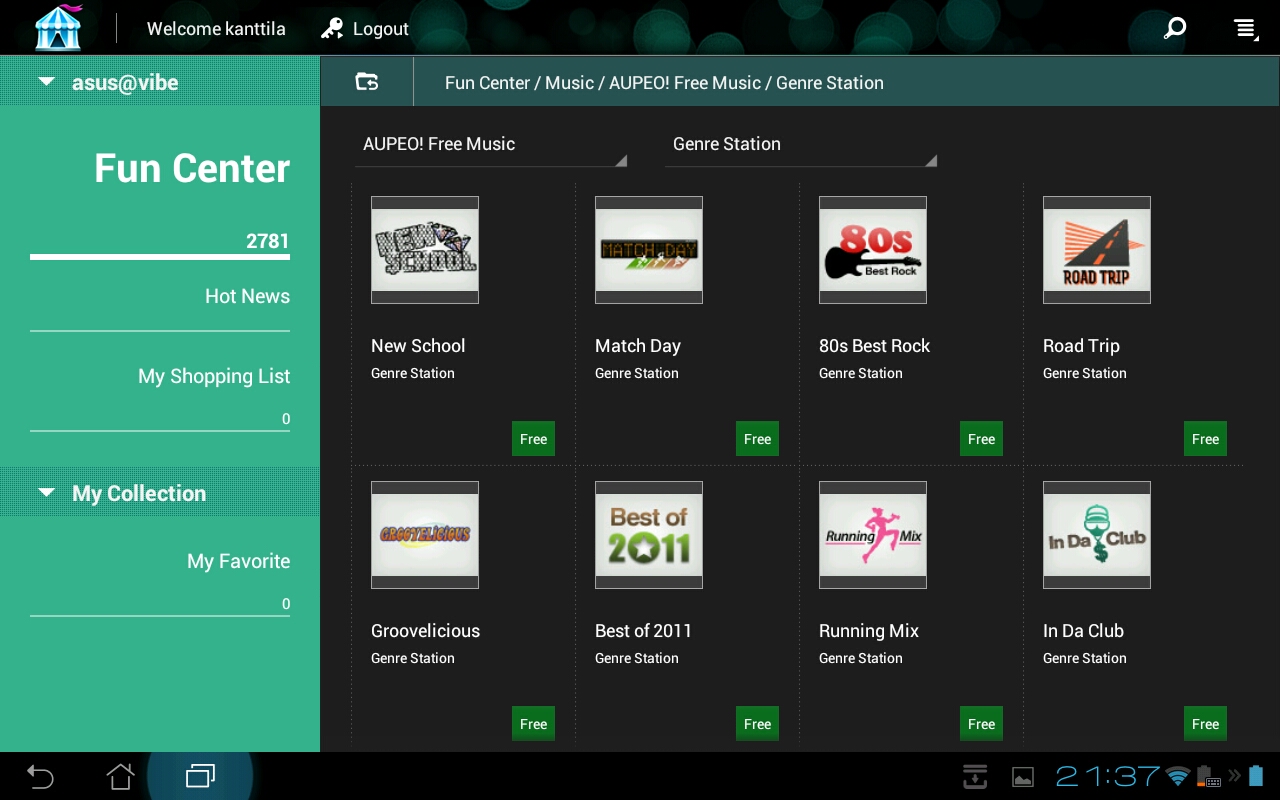
Task: Click the Best of 2011 title text
Action: 643,631
